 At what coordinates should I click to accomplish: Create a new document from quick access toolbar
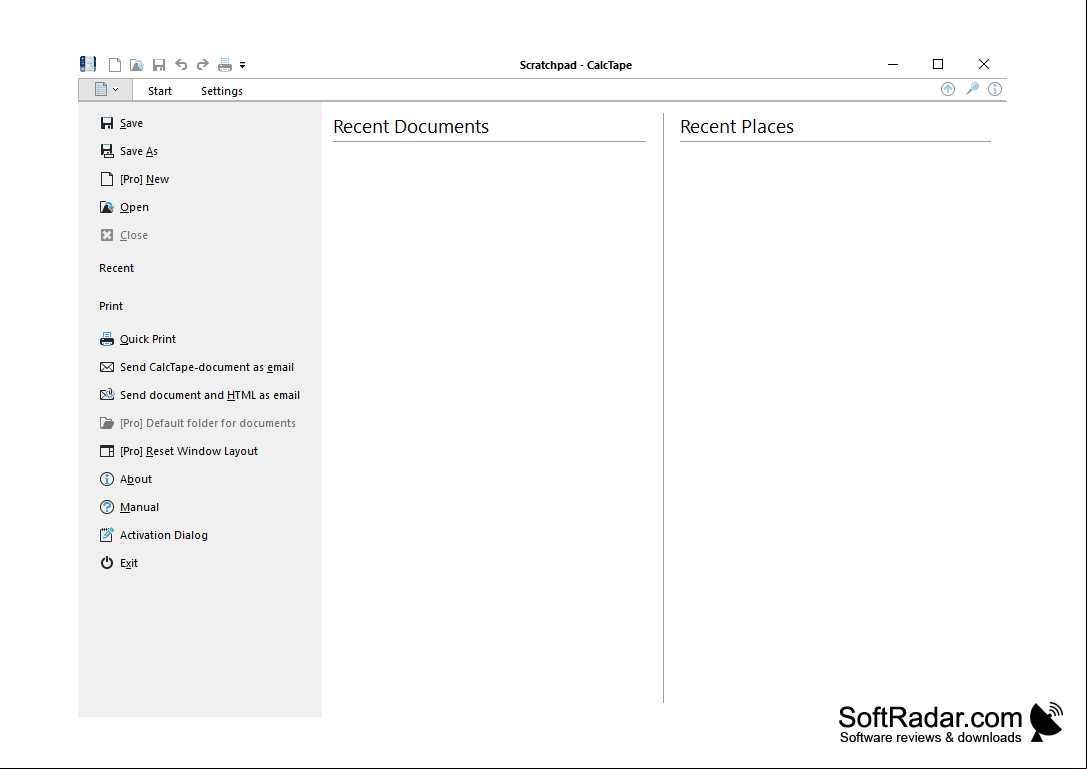pos(115,65)
